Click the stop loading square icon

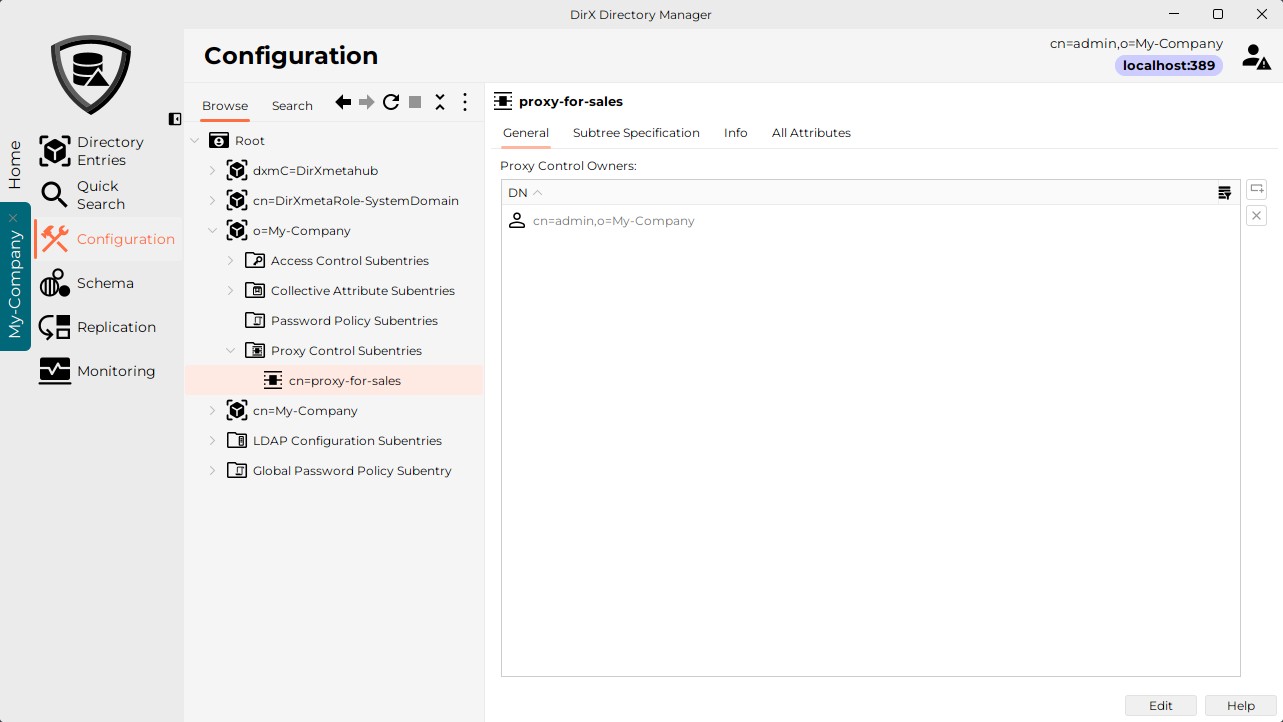415,102
